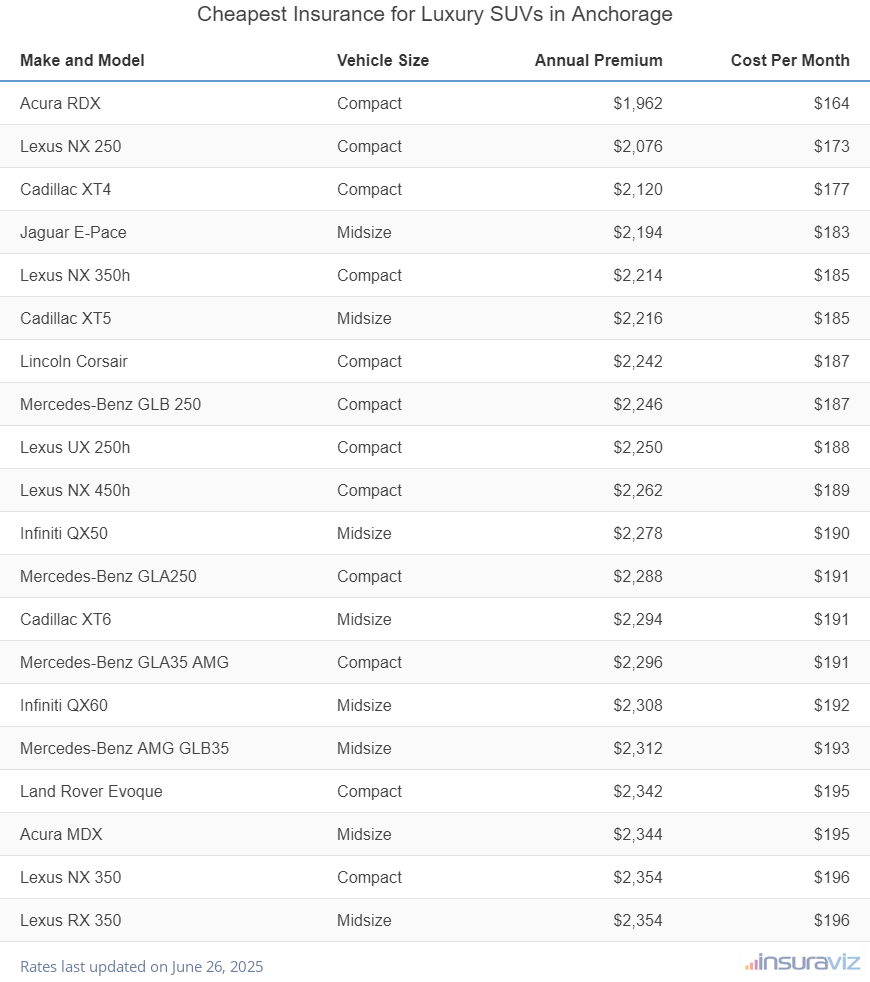The height and width of the screenshot is (982, 870).
Task: Click on Lincoln Corsair in the table
Action: click(x=74, y=361)
